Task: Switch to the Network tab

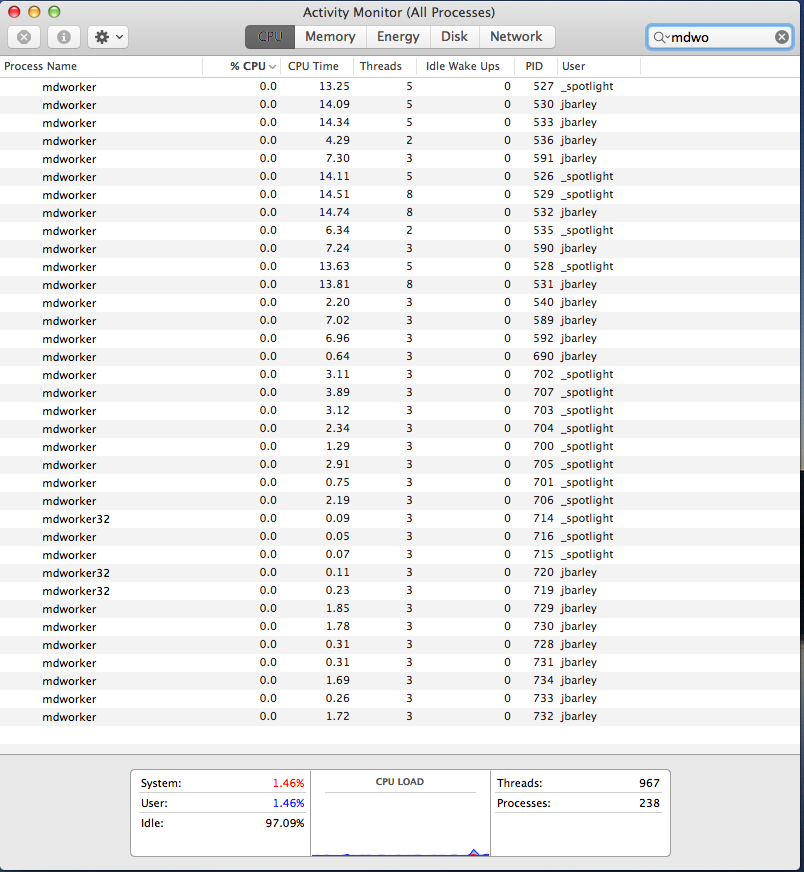Action: pyautogui.click(x=516, y=37)
